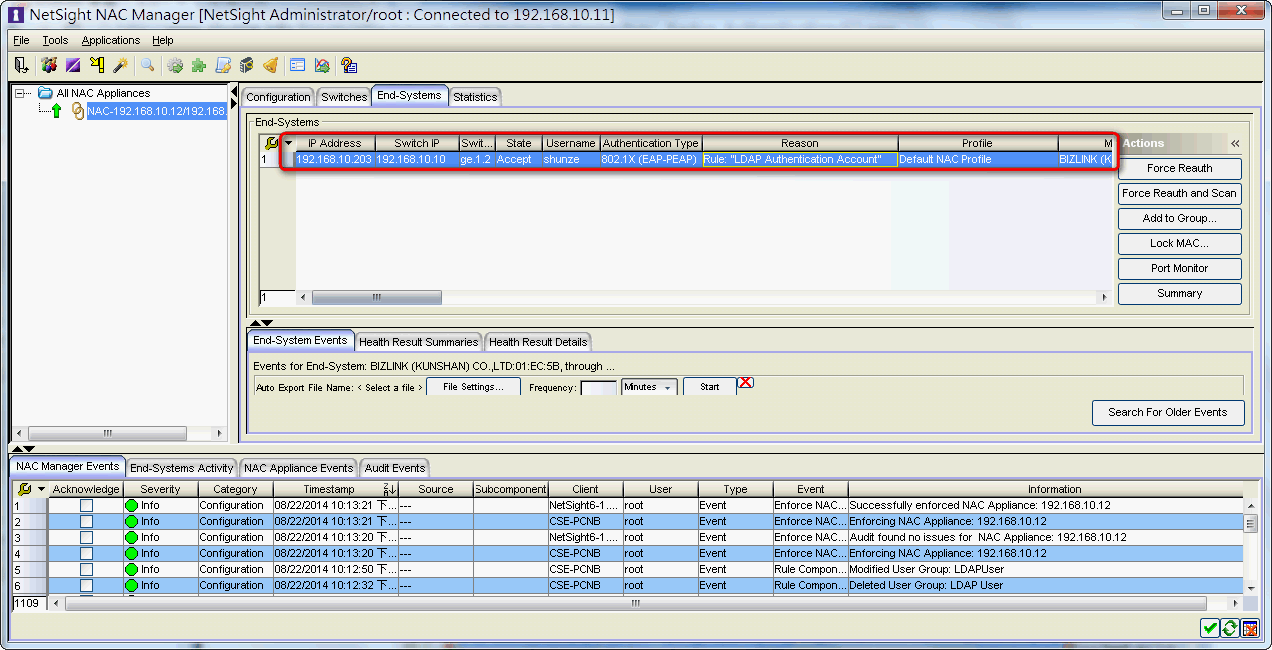Image resolution: width=1272 pixels, height=650 pixels.
Task: Click the Frequency input field
Action: (599, 388)
